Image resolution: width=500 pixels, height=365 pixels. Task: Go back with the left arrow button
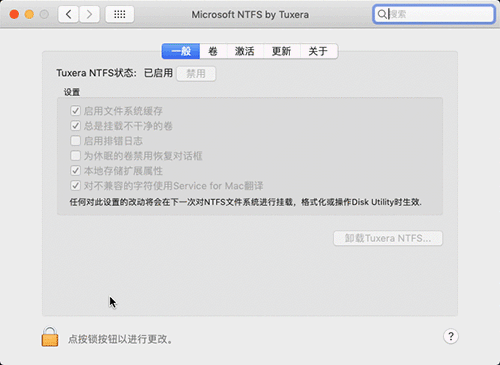tap(69, 14)
